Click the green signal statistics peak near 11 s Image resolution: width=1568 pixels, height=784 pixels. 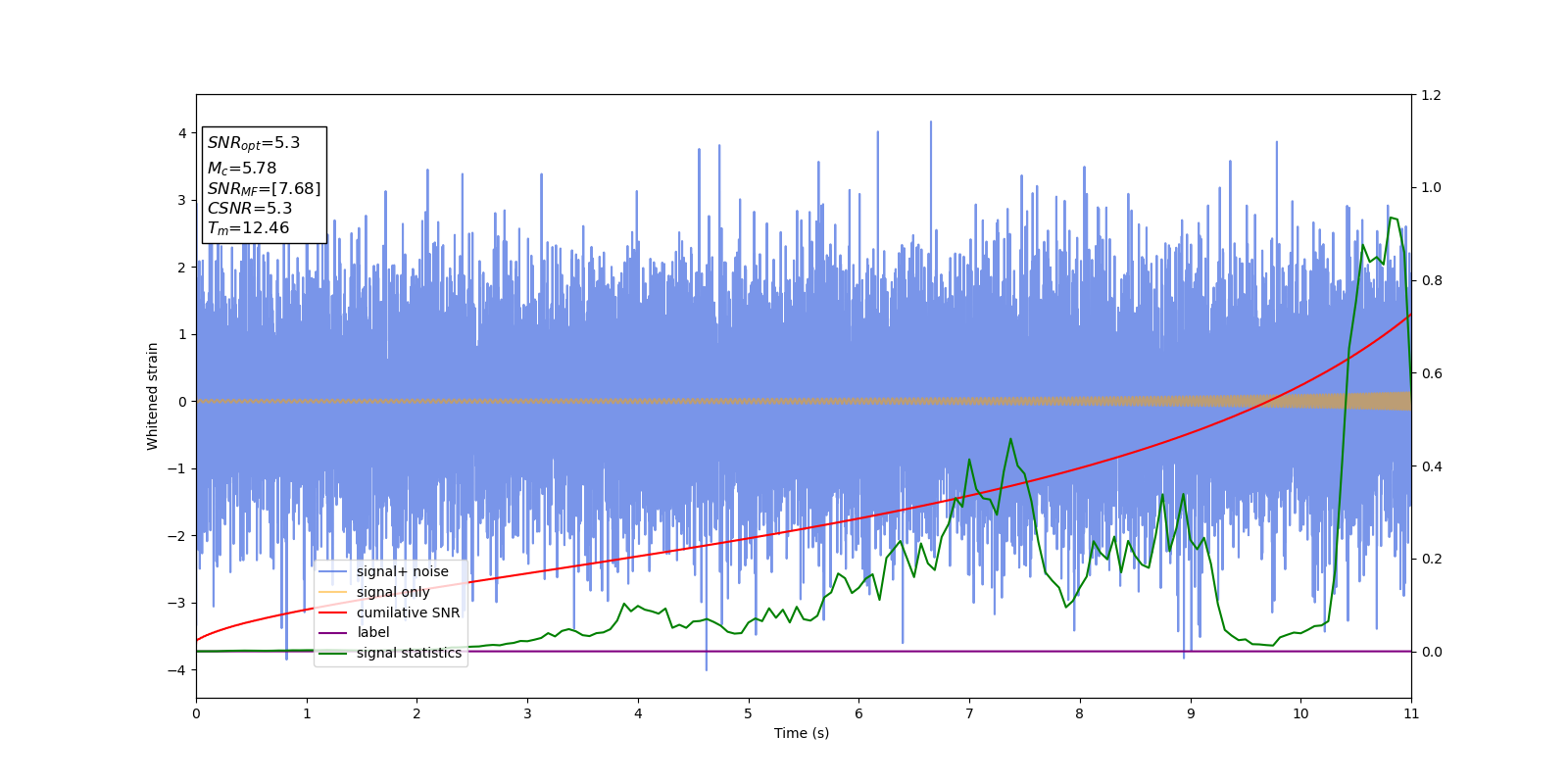pyautogui.click(x=1391, y=218)
